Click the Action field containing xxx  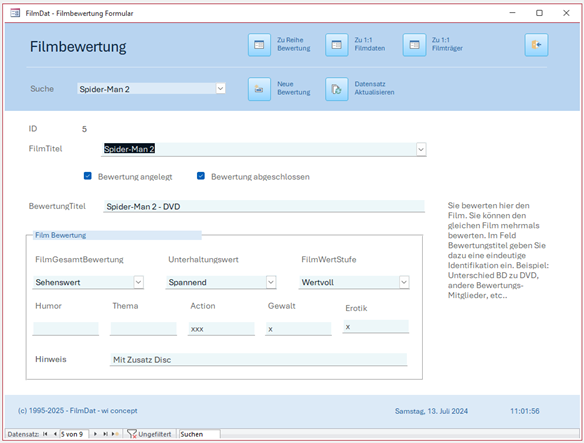tap(221, 329)
